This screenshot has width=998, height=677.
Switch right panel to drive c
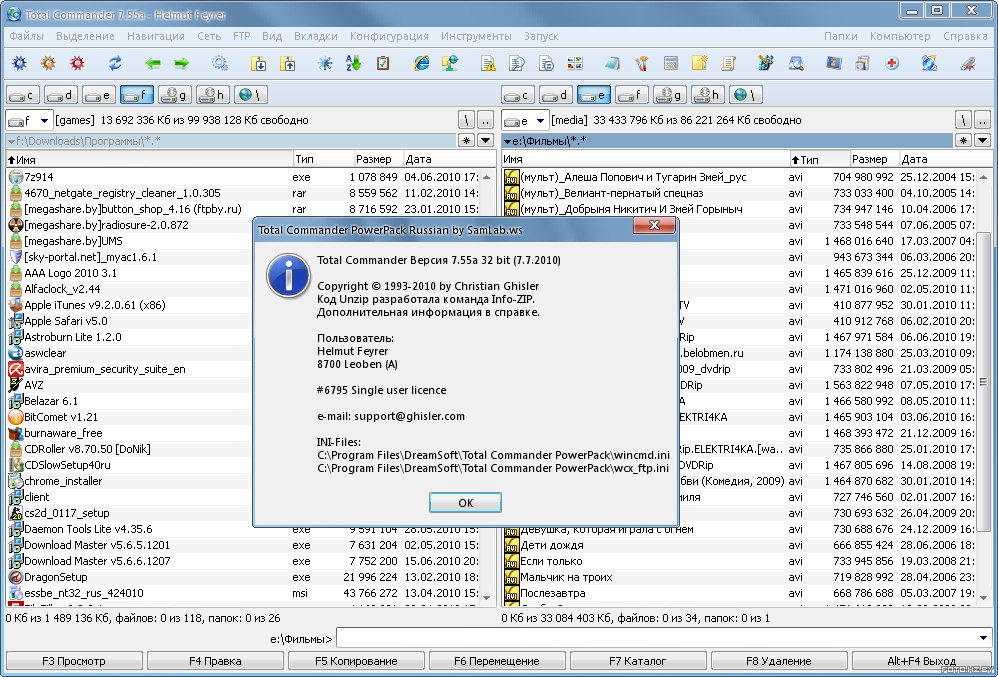pyautogui.click(x=518, y=95)
